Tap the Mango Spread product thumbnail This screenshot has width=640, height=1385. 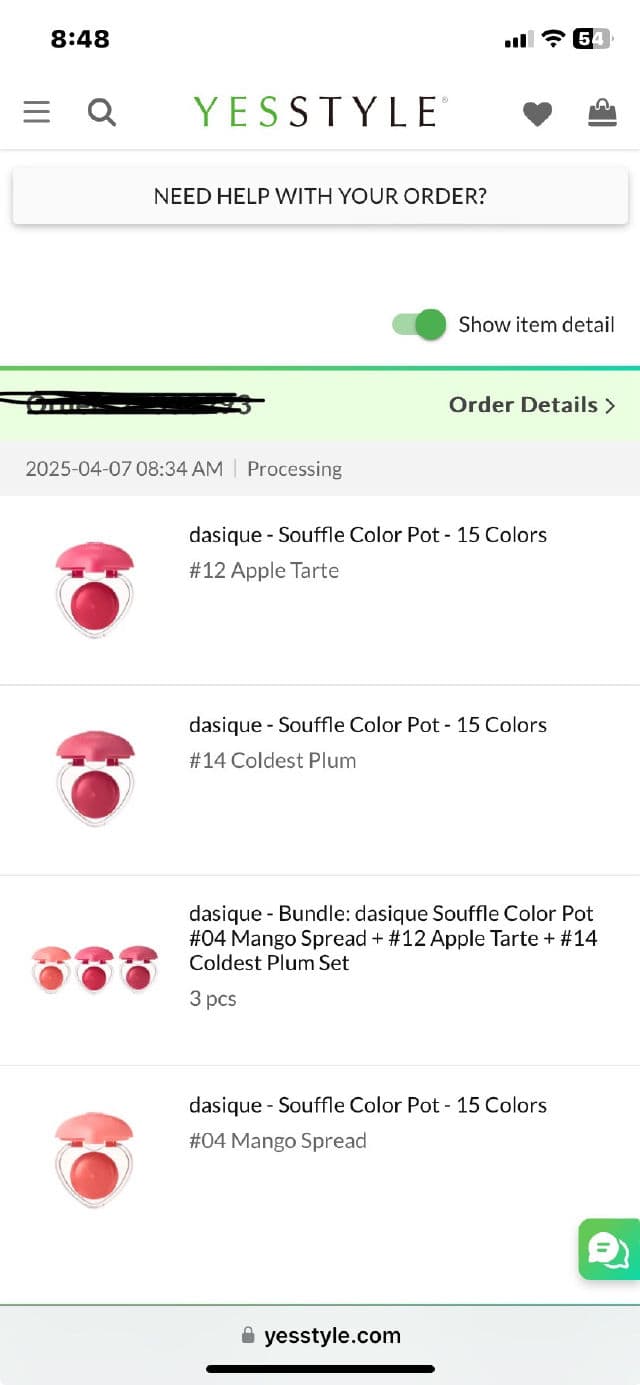click(x=95, y=1159)
